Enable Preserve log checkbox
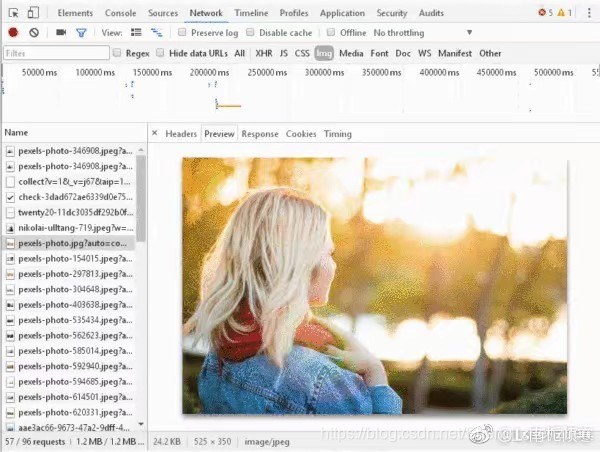600x452 pixels. click(182, 32)
